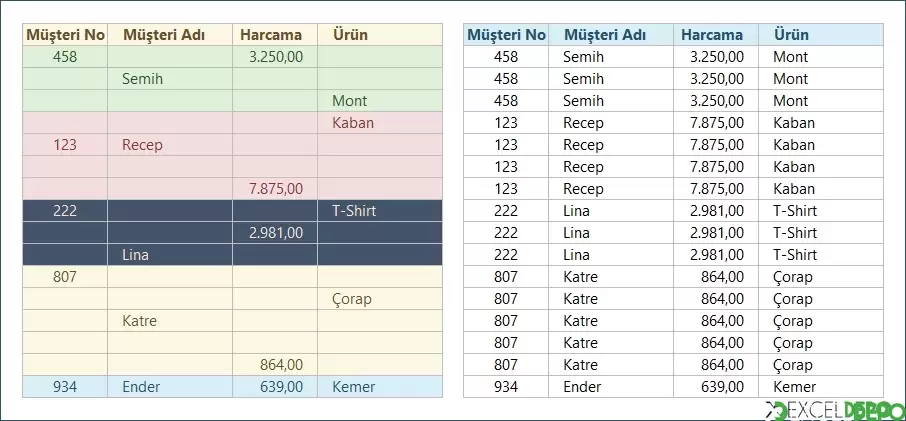Select the Kaban cell in pink block
The height and width of the screenshot is (421, 906).
tap(380, 123)
